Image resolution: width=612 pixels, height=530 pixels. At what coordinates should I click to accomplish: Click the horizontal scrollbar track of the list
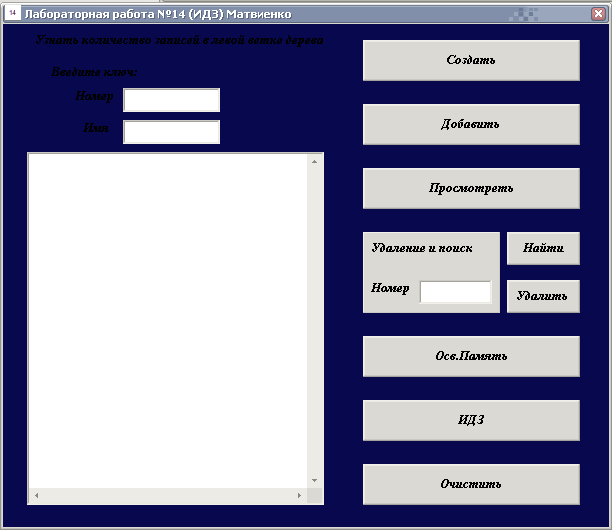click(168, 495)
